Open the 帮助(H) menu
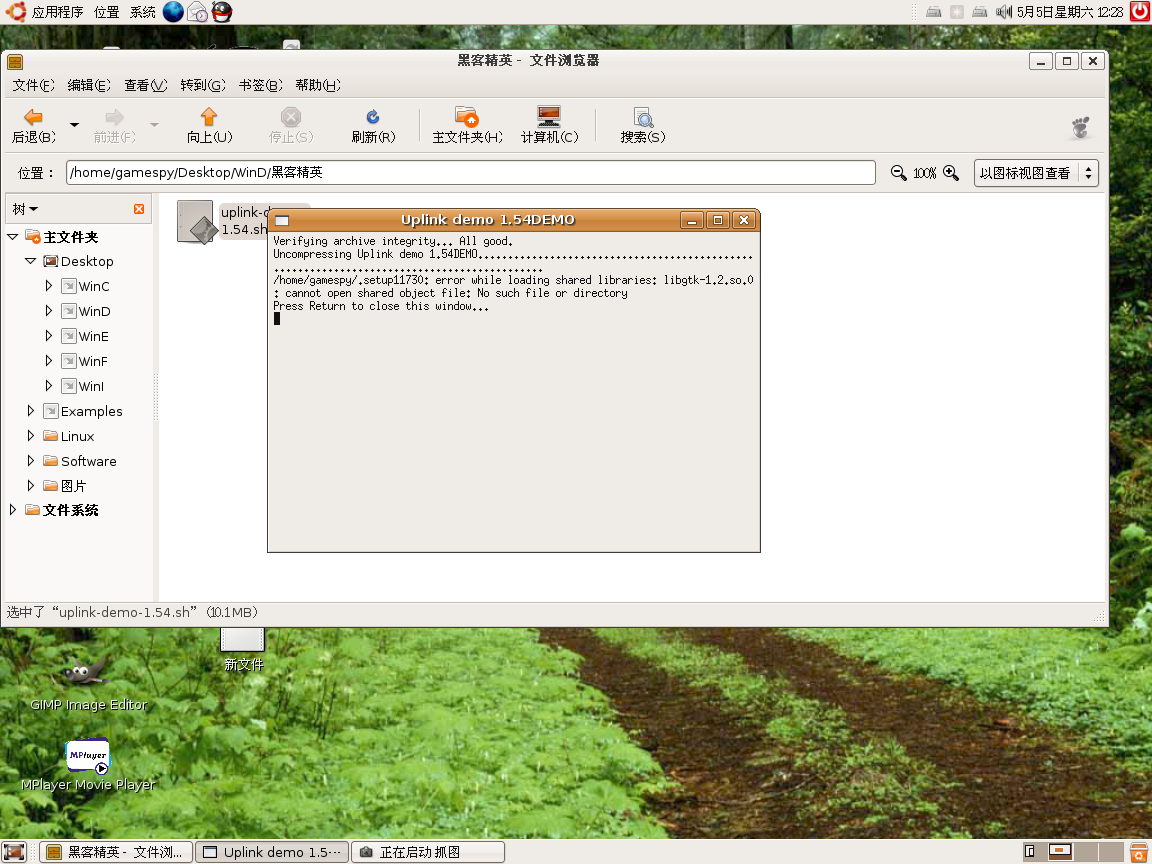Viewport: 1152px width, 864px height. click(x=317, y=85)
